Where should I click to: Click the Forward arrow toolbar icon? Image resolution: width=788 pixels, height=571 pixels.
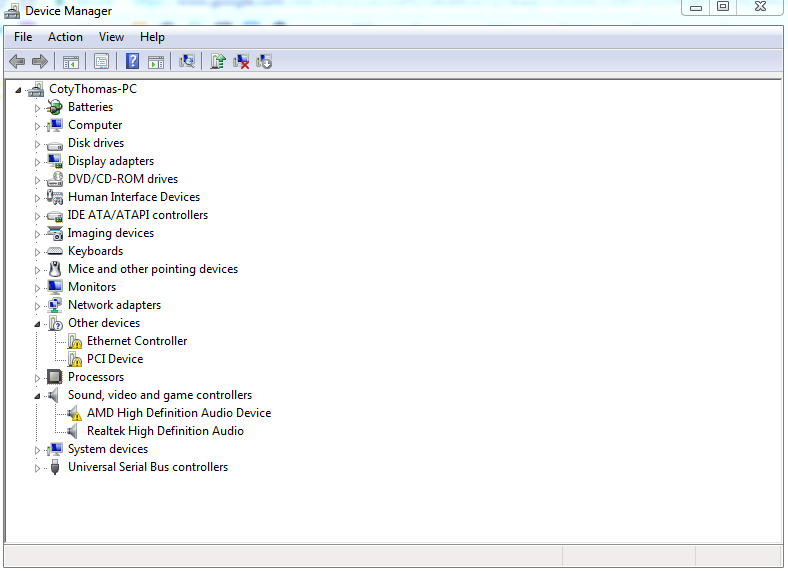tap(40, 62)
